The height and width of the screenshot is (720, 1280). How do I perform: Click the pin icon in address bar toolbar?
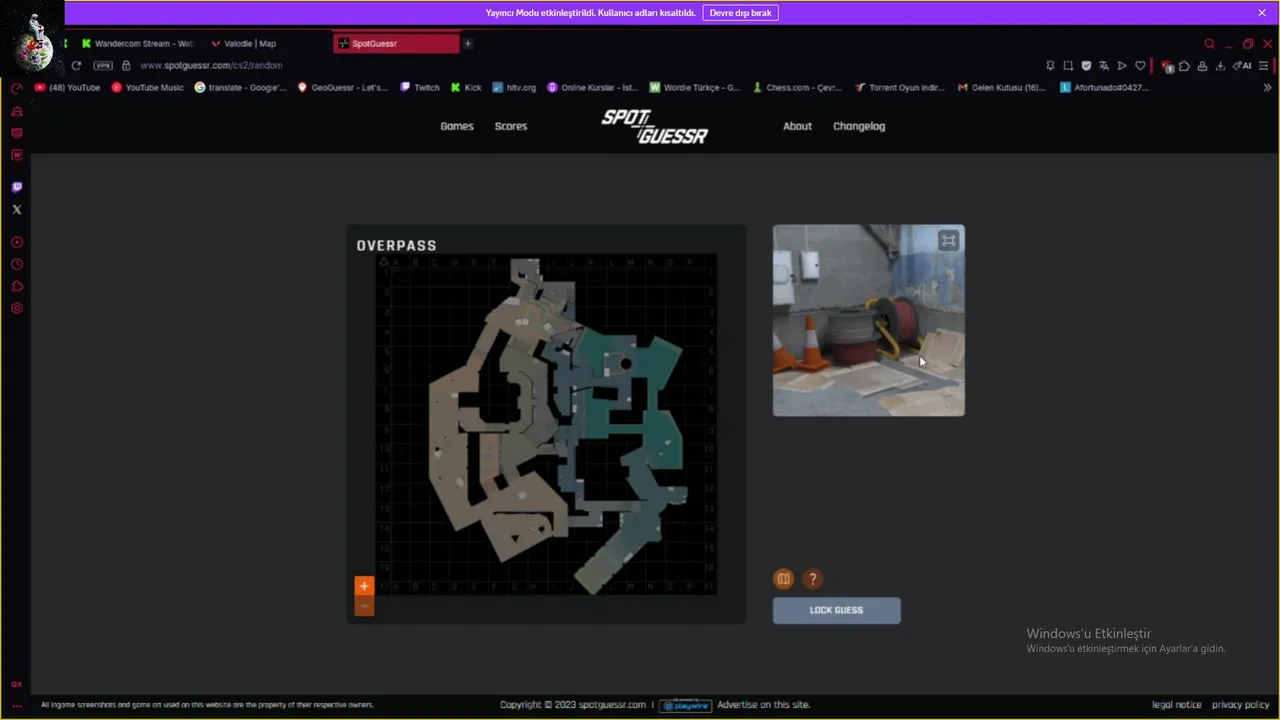click(x=1050, y=66)
